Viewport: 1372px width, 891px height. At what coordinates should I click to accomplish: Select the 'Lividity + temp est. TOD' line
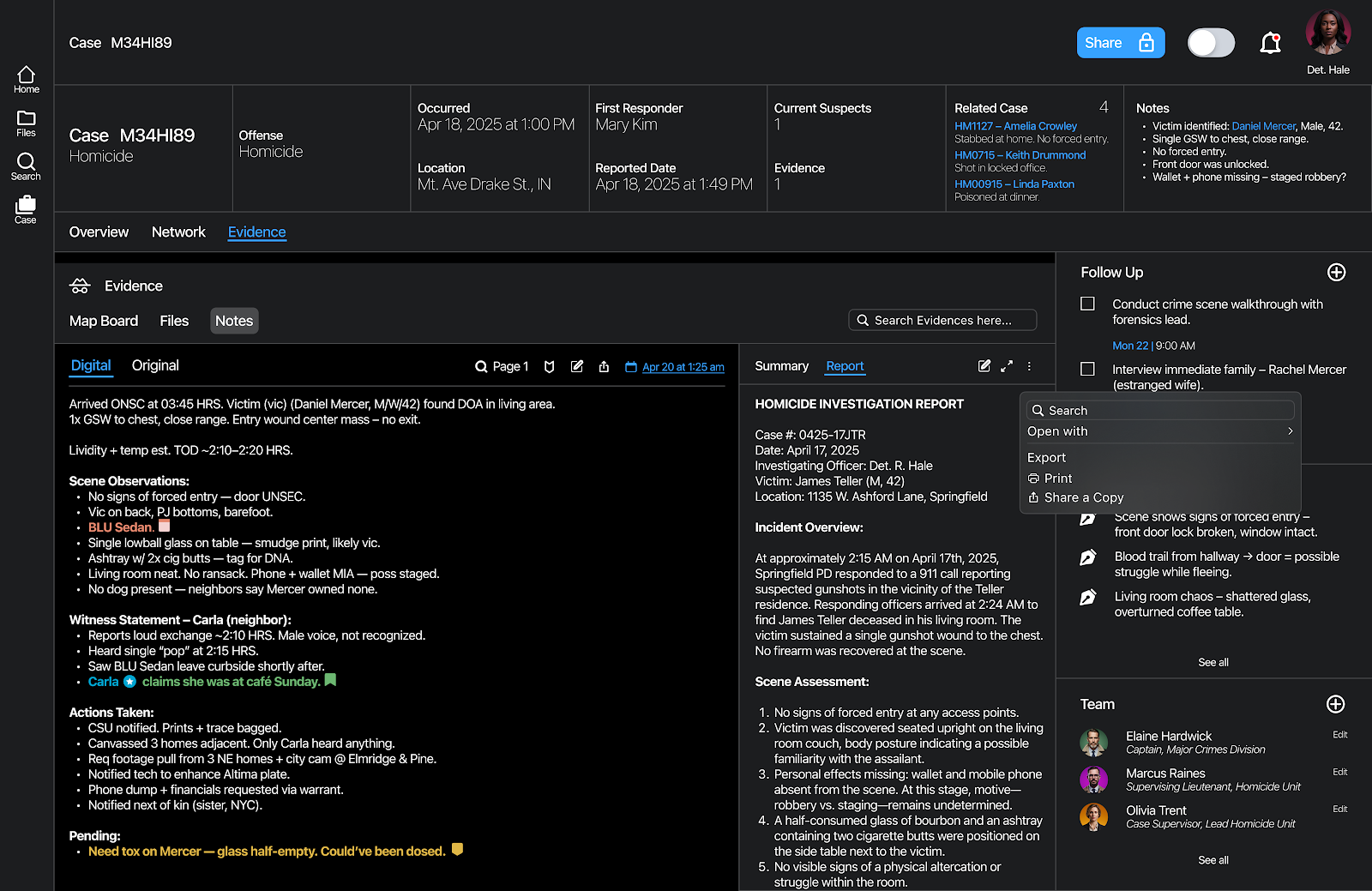[180, 450]
